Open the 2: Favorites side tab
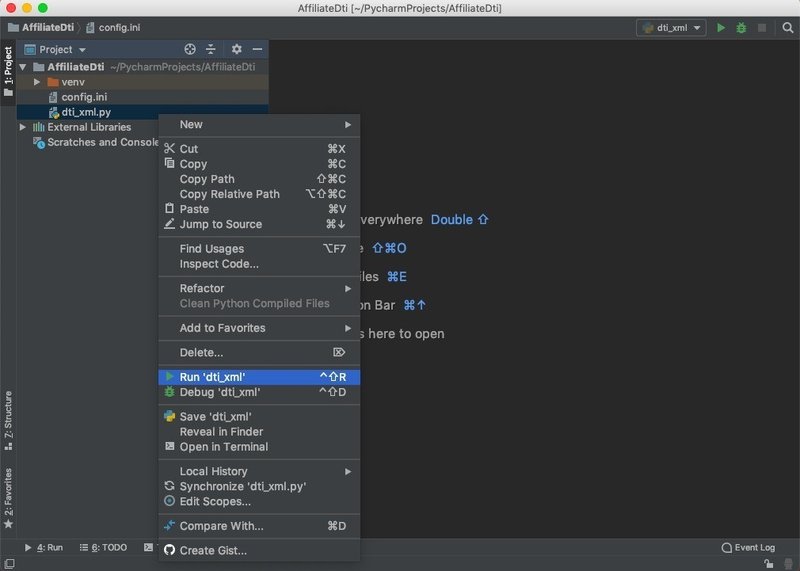Viewport: 800px width, 571px height. click(8, 498)
